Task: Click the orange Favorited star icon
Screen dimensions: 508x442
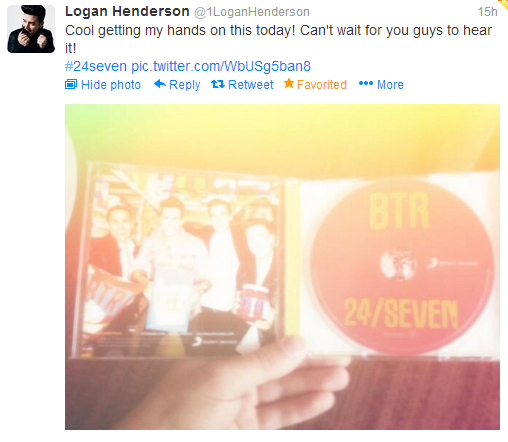Action: tap(289, 83)
